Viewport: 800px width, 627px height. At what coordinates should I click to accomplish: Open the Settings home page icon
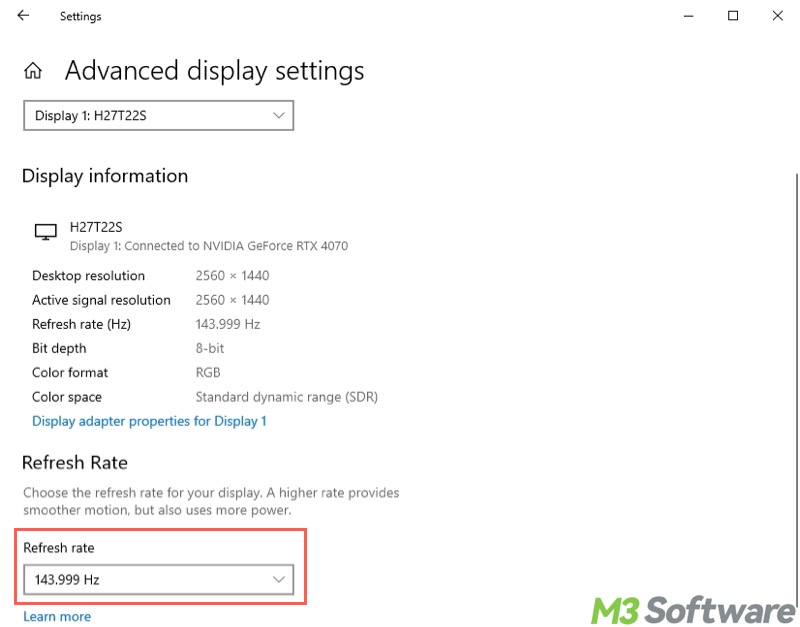coord(33,70)
